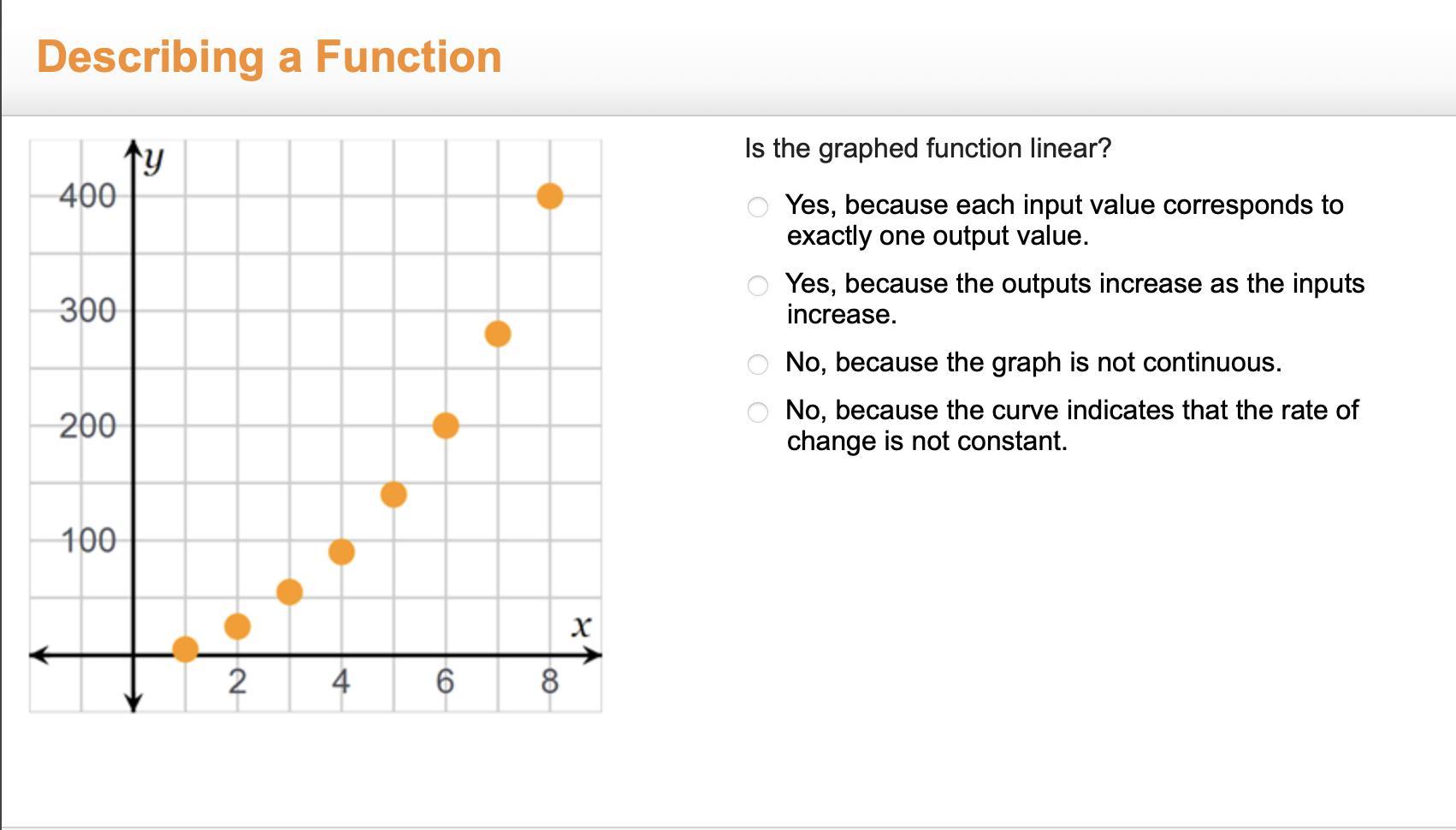Click the x-axis label 2

[x=237, y=682]
